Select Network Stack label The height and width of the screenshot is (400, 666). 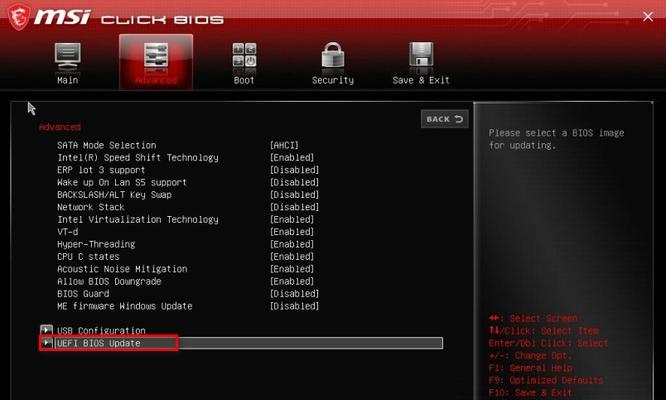(90, 207)
